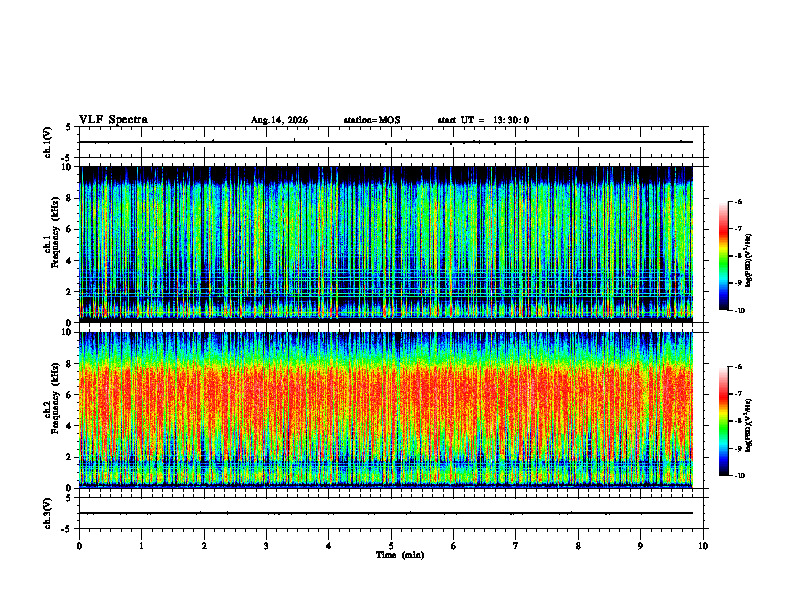The image size is (792, 612).
Task: Click the ch.1(V) axis label at top
Action: pyautogui.click(x=47, y=142)
